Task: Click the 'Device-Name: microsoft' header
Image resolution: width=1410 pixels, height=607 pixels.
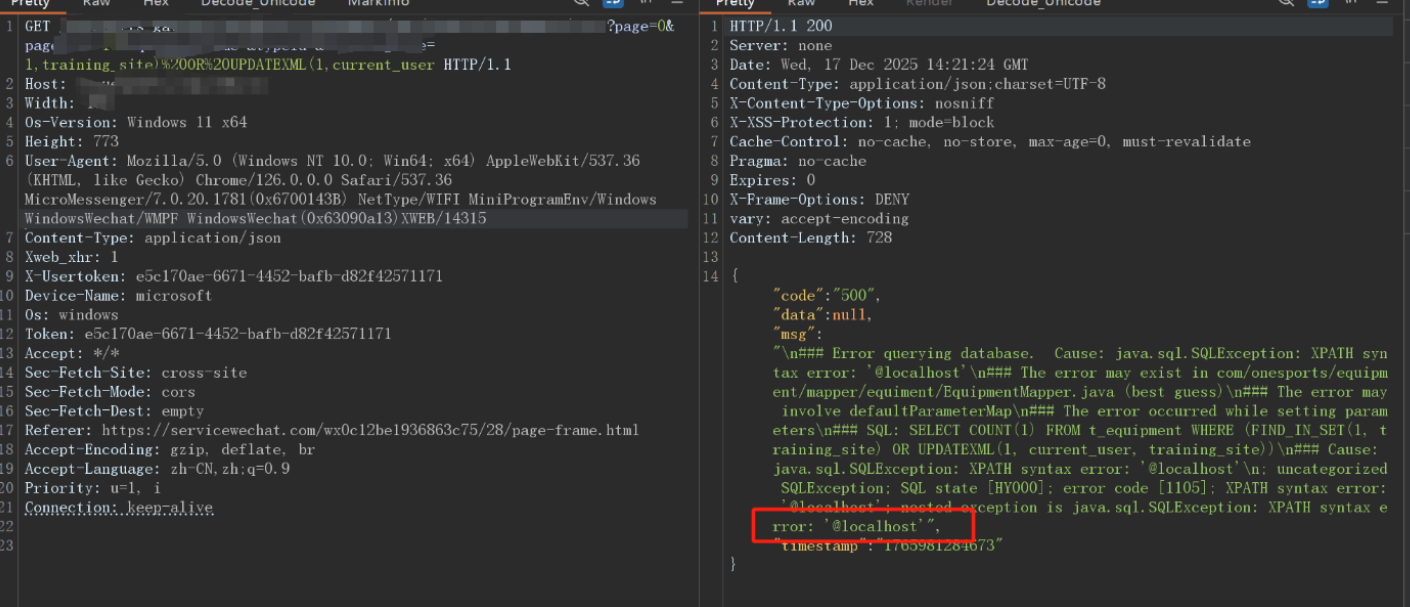Action: pos(118,296)
